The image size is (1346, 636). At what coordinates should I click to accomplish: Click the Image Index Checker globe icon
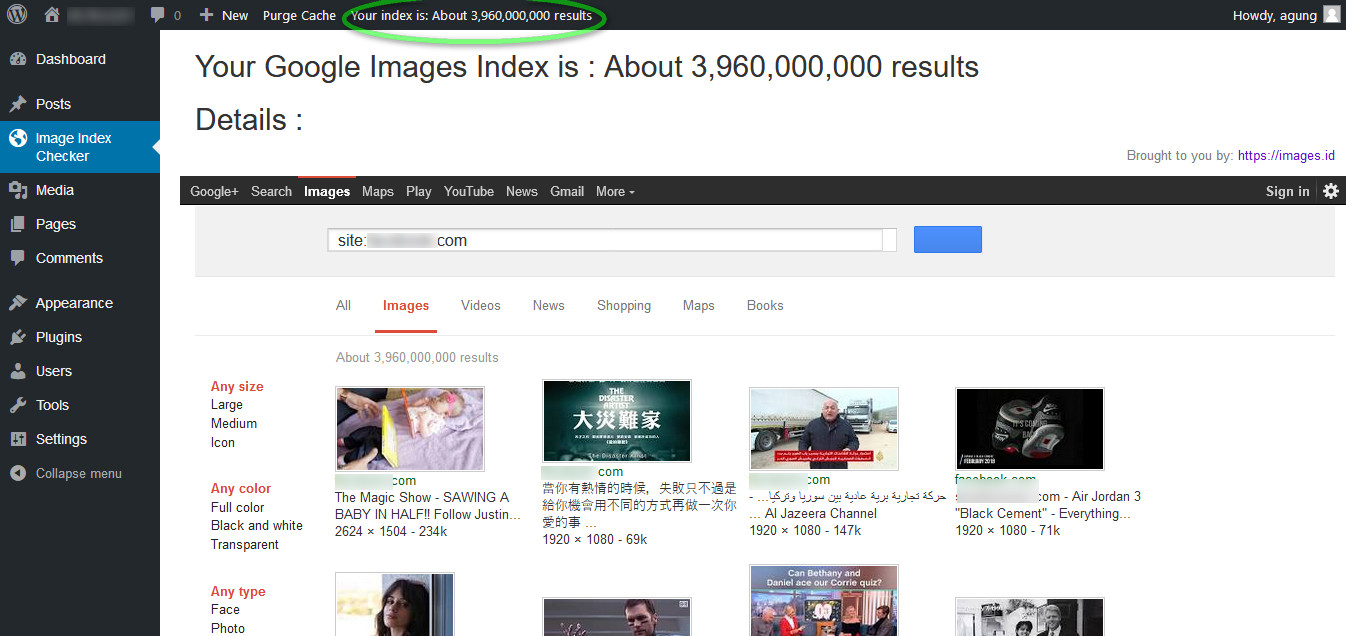click(x=17, y=138)
